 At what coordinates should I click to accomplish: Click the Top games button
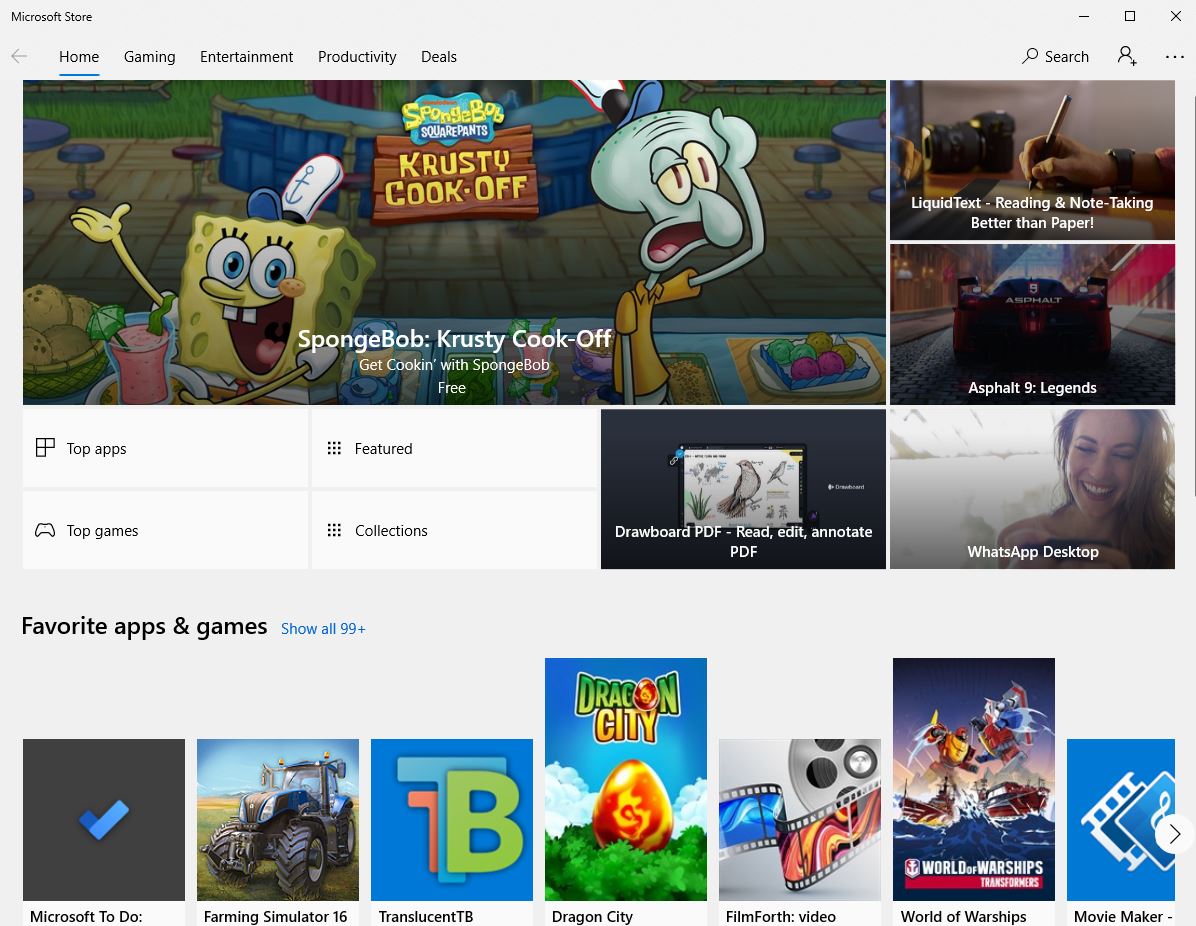coord(166,530)
